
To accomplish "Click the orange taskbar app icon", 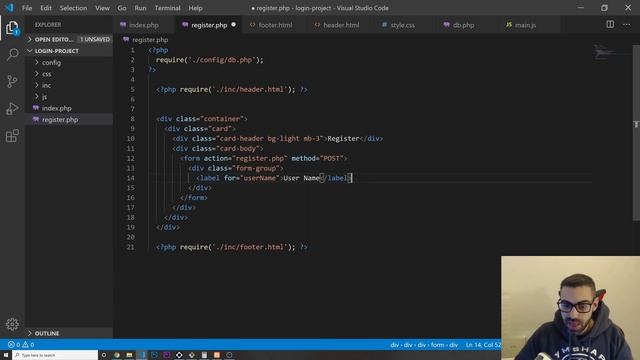I will pos(217,355).
